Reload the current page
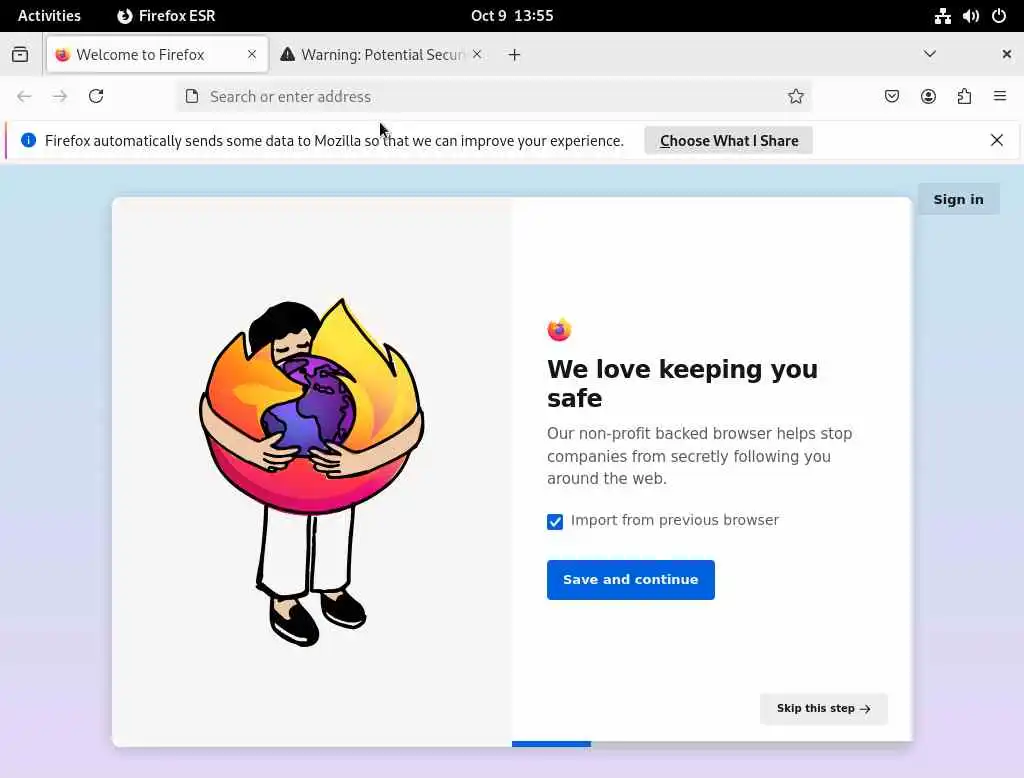1024x778 pixels. tap(96, 97)
